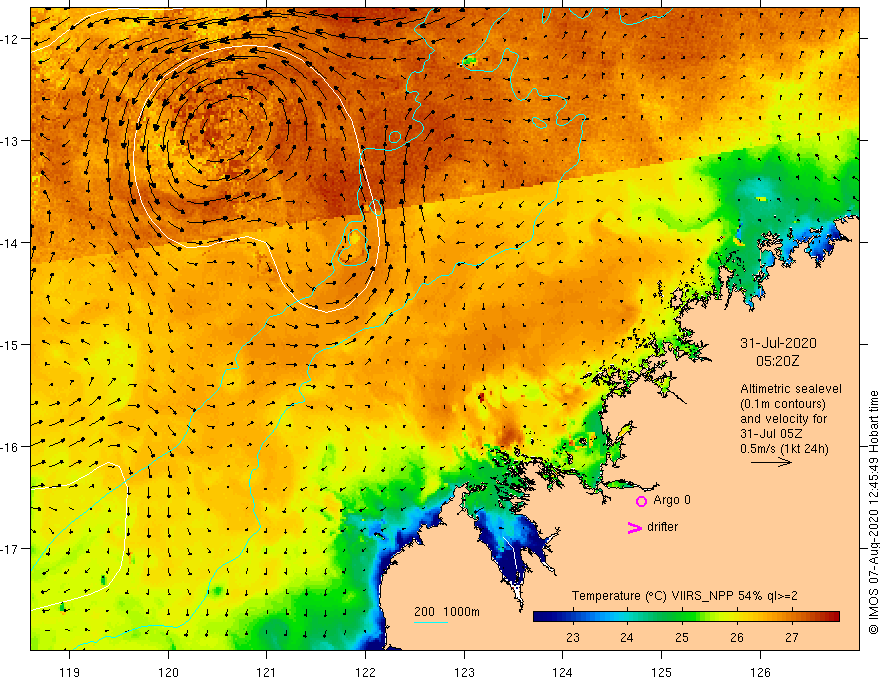Image resolution: width=880 pixels, height=680 pixels.
Task: Click longitude axis label 121
Action: pyautogui.click(x=267, y=673)
